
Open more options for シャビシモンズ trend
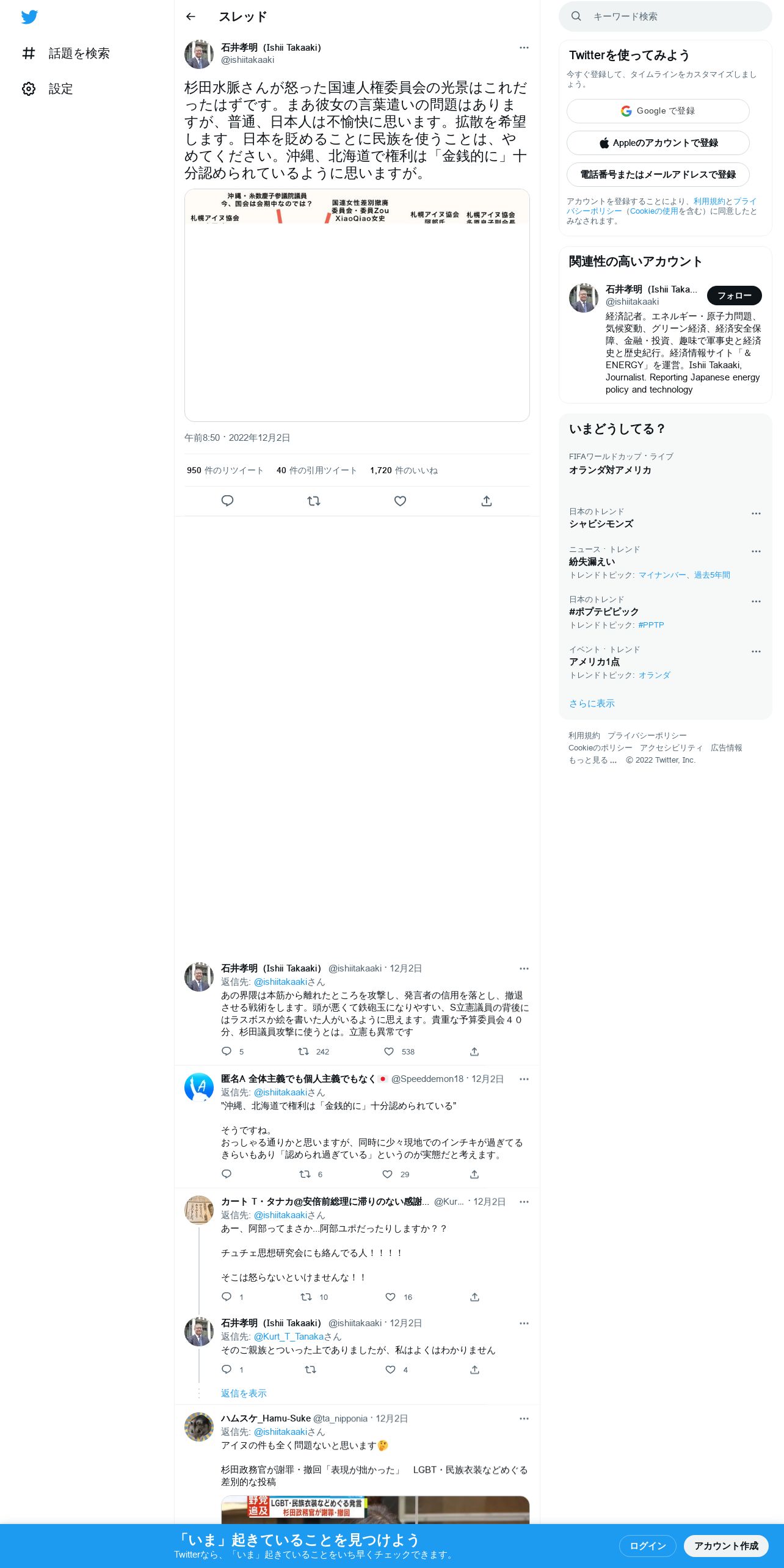756,514
